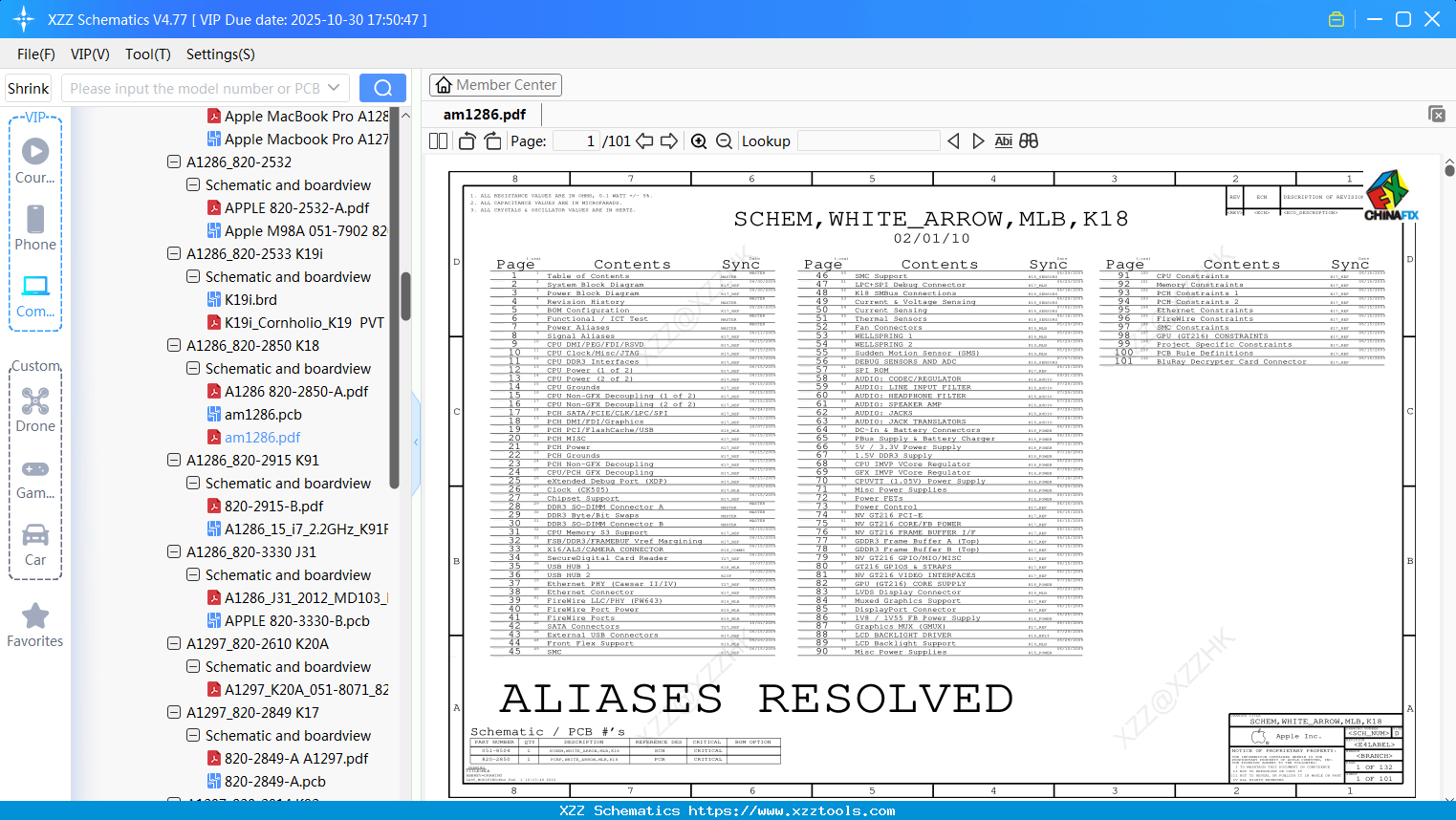Click the Abi text match icon
Image resolution: width=1456 pixels, height=820 pixels.
[1003, 141]
